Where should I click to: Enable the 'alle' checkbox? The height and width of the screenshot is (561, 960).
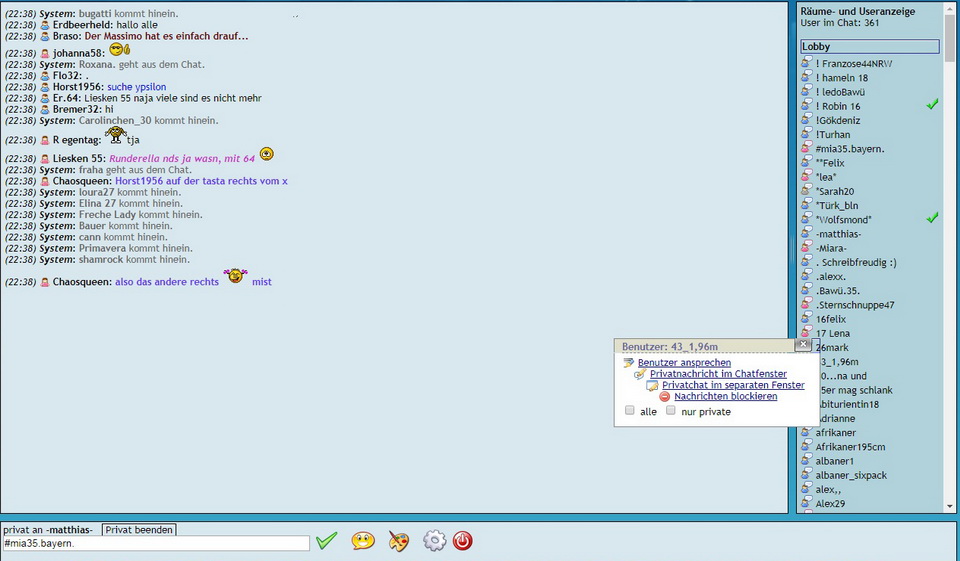click(630, 411)
